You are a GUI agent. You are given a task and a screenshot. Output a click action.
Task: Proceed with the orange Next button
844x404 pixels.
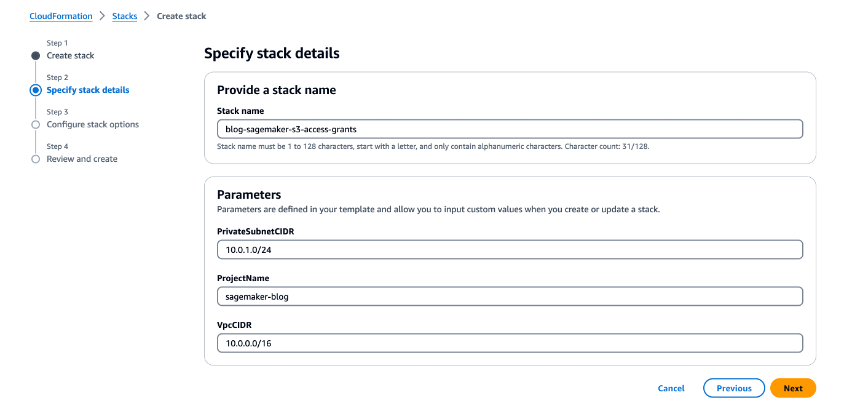tap(793, 388)
